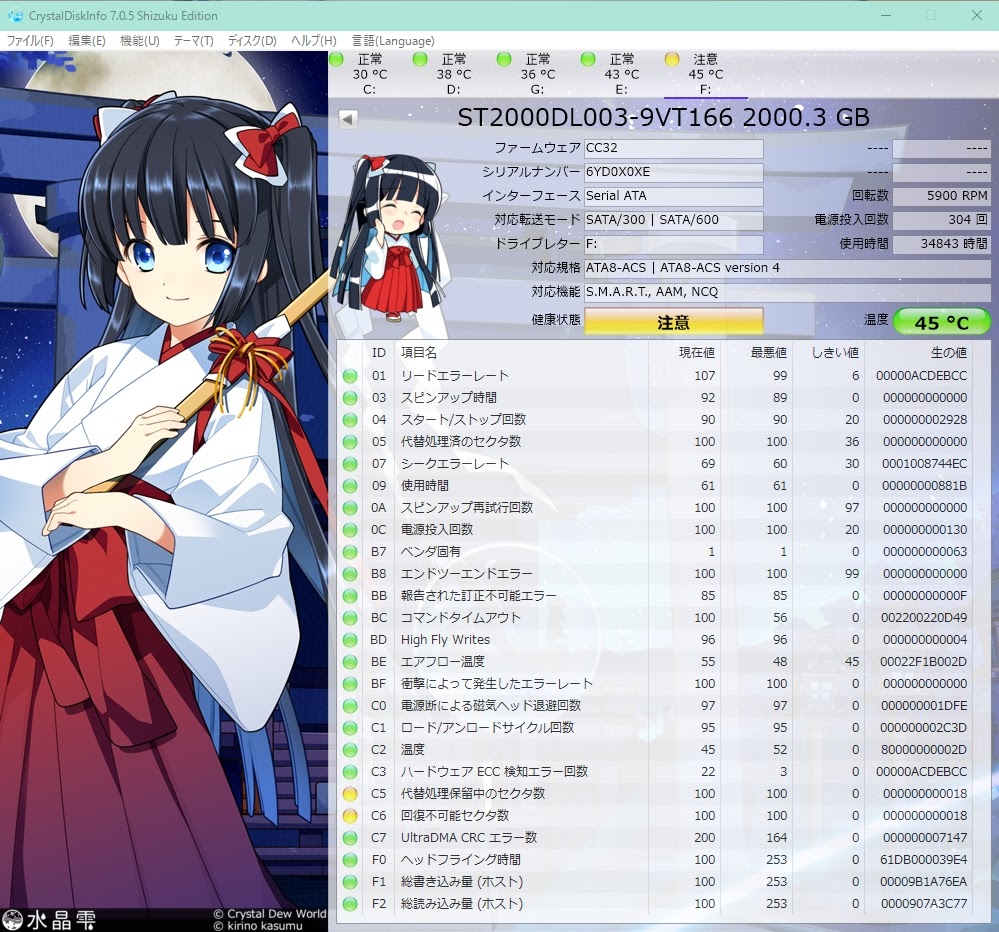999x932 pixels.
Task: Open the 機能(U) menu
Action: coord(139,41)
